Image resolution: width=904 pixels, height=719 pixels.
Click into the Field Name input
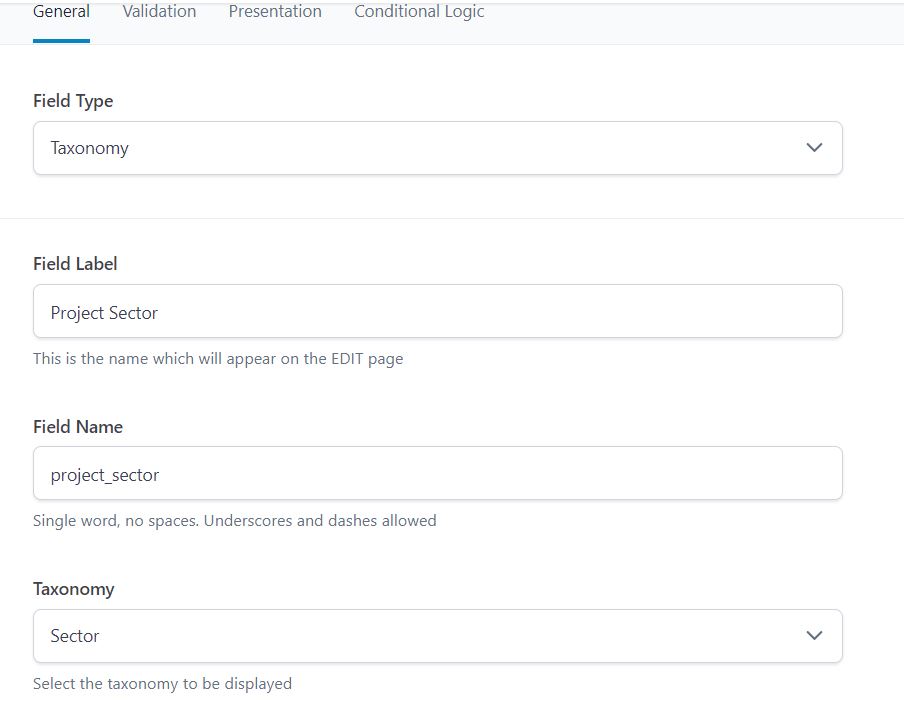click(437, 474)
